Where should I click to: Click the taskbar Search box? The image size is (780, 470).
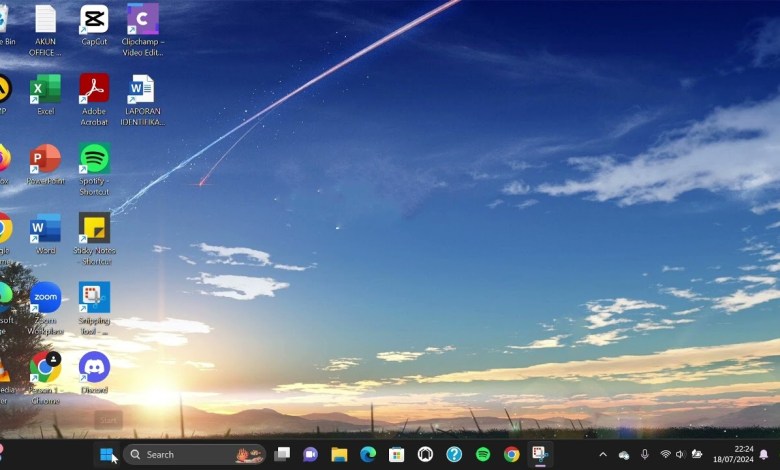195,454
